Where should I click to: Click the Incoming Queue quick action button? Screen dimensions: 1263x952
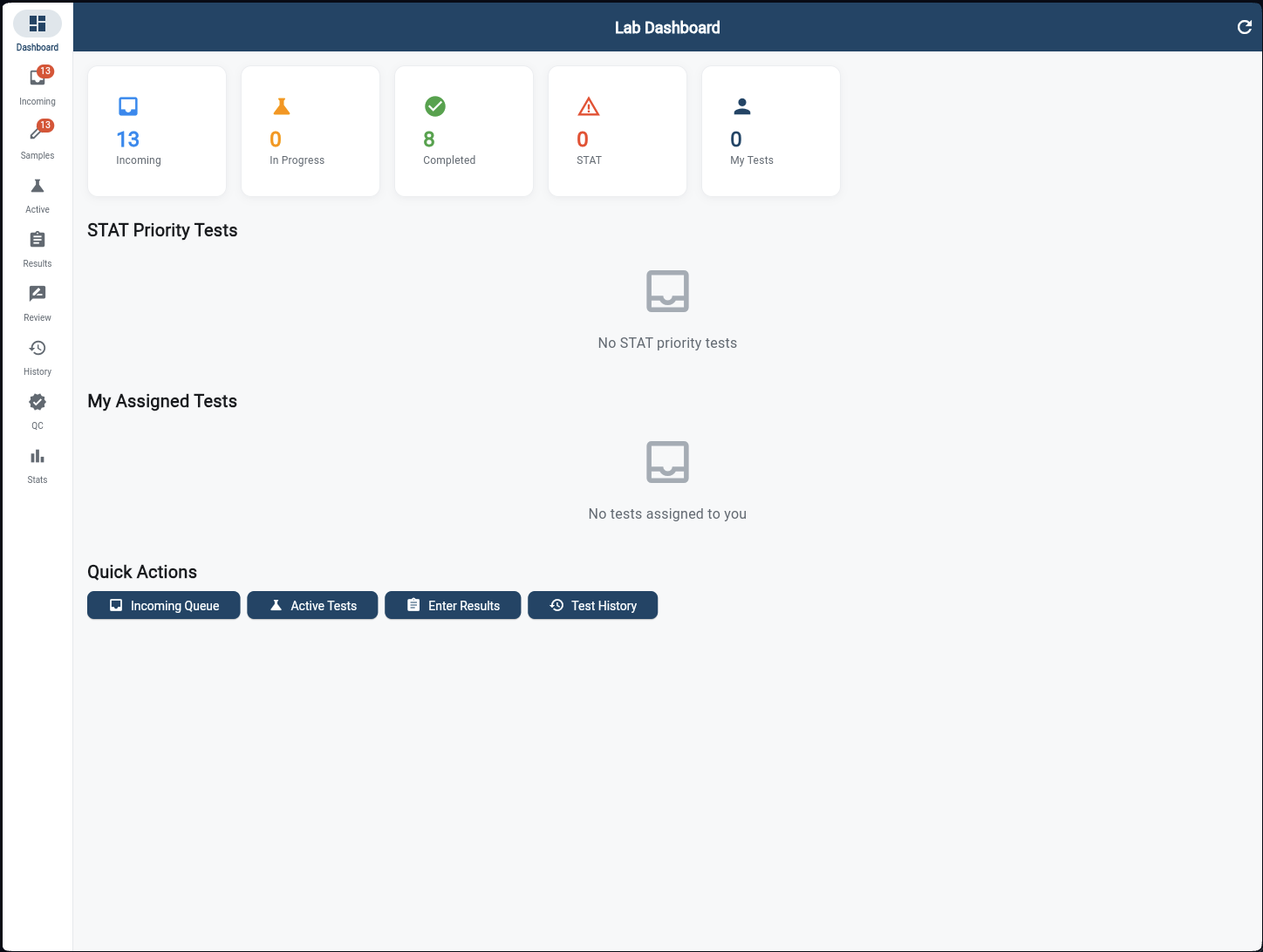click(163, 605)
